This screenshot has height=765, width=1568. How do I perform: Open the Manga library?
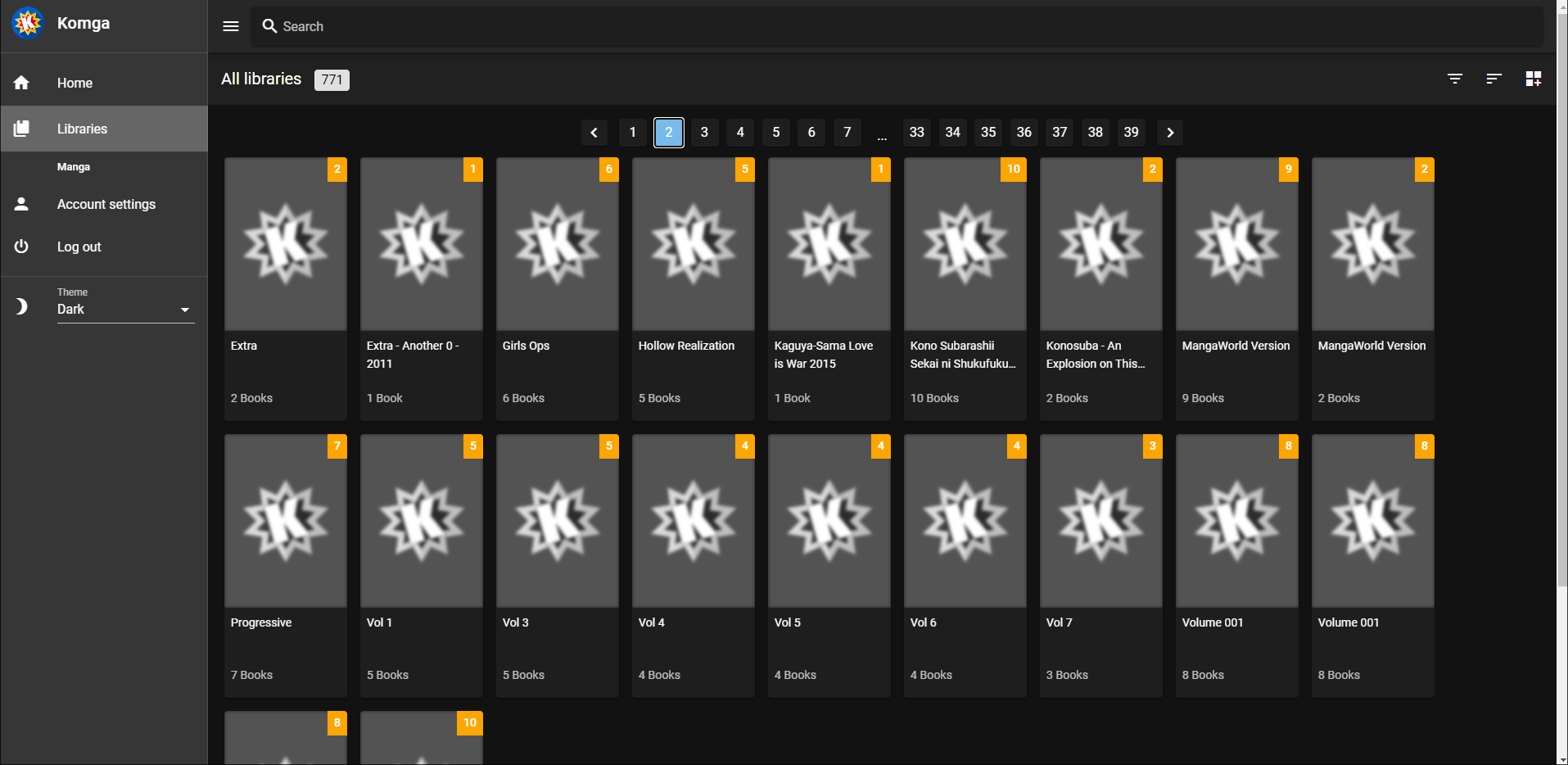[x=74, y=166]
